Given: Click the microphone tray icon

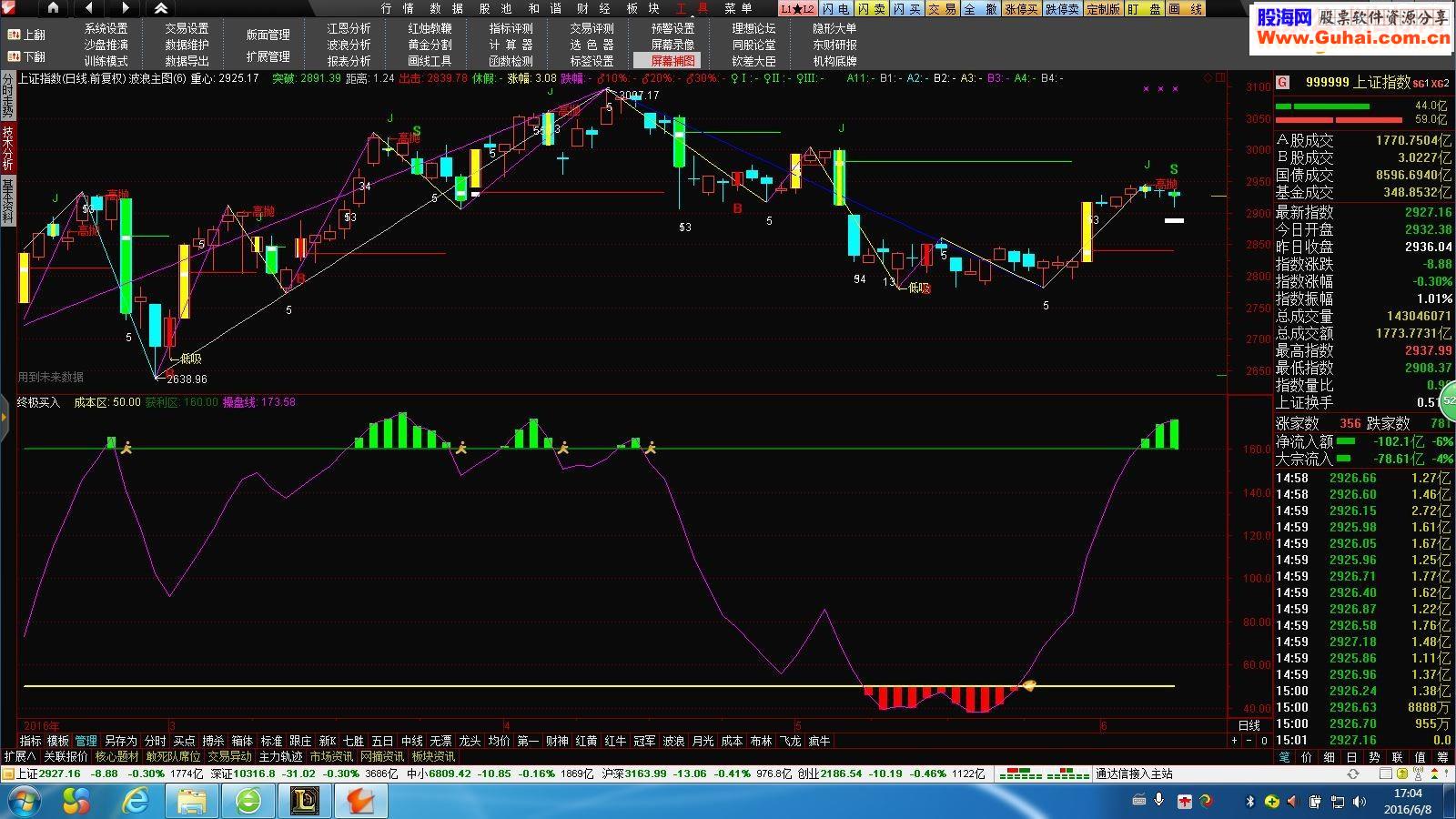Looking at the screenshot, I should point(1158,800).
